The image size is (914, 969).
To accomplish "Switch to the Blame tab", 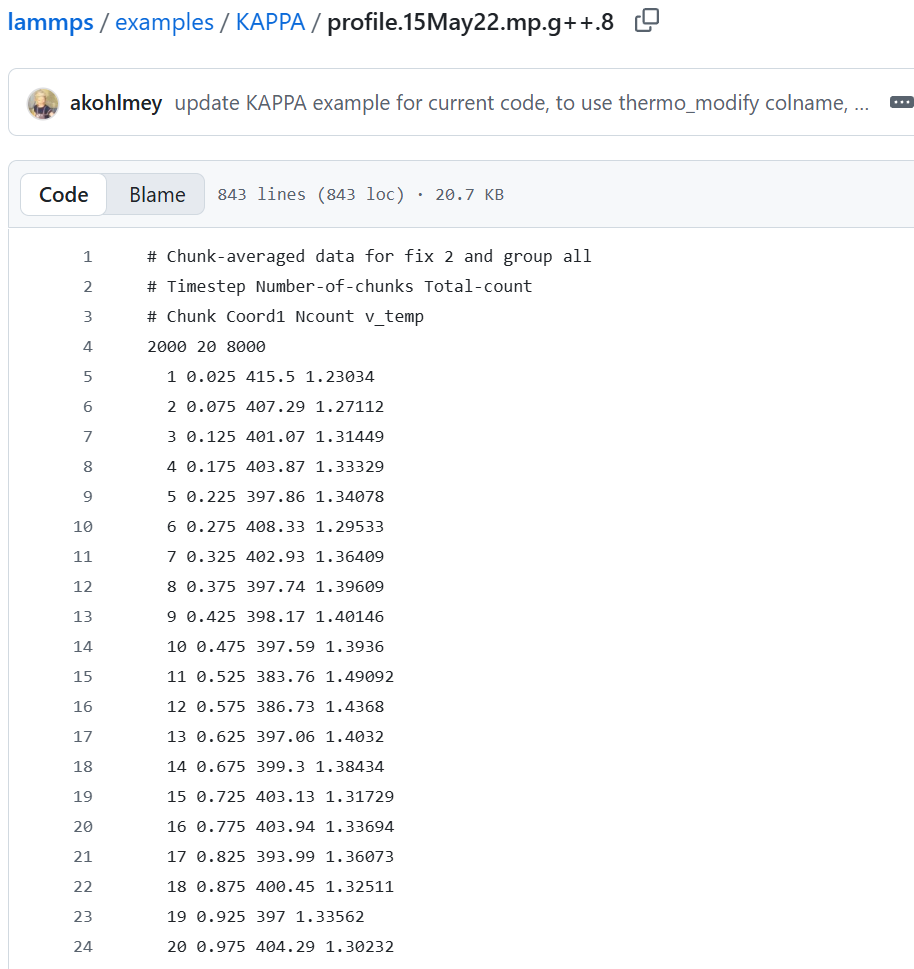I will point(157,195).
